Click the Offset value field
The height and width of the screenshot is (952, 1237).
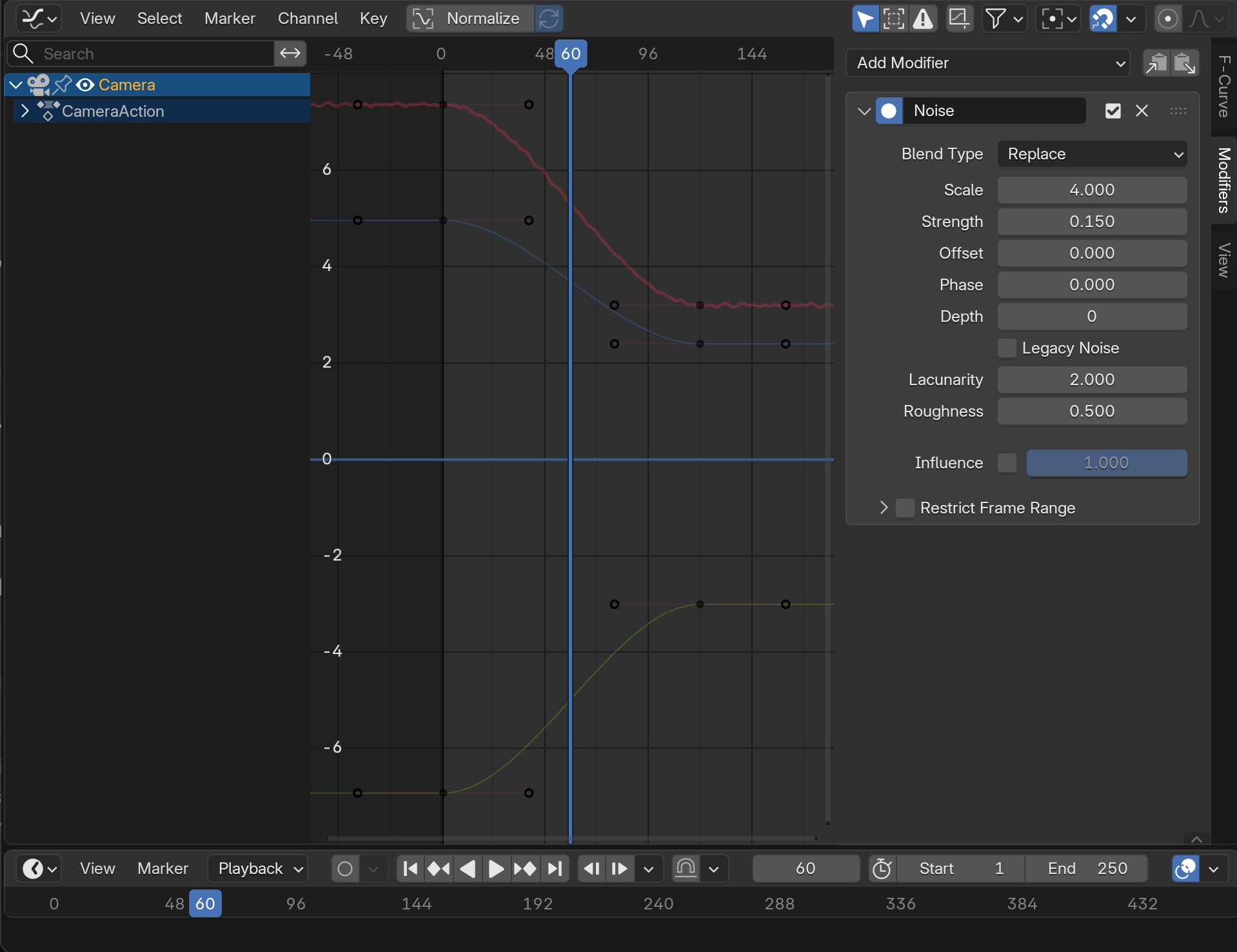[x=1092, y=253]
